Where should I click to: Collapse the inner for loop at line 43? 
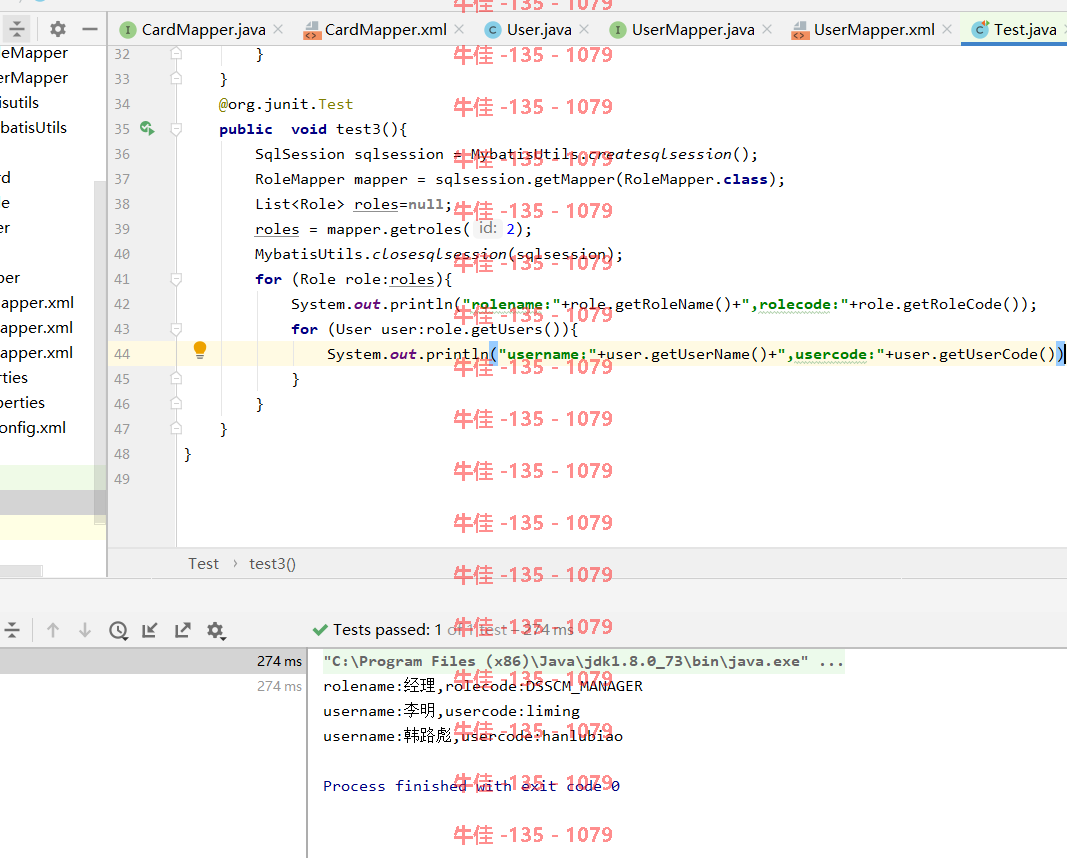pyautogui.click(x=176, y=329)
